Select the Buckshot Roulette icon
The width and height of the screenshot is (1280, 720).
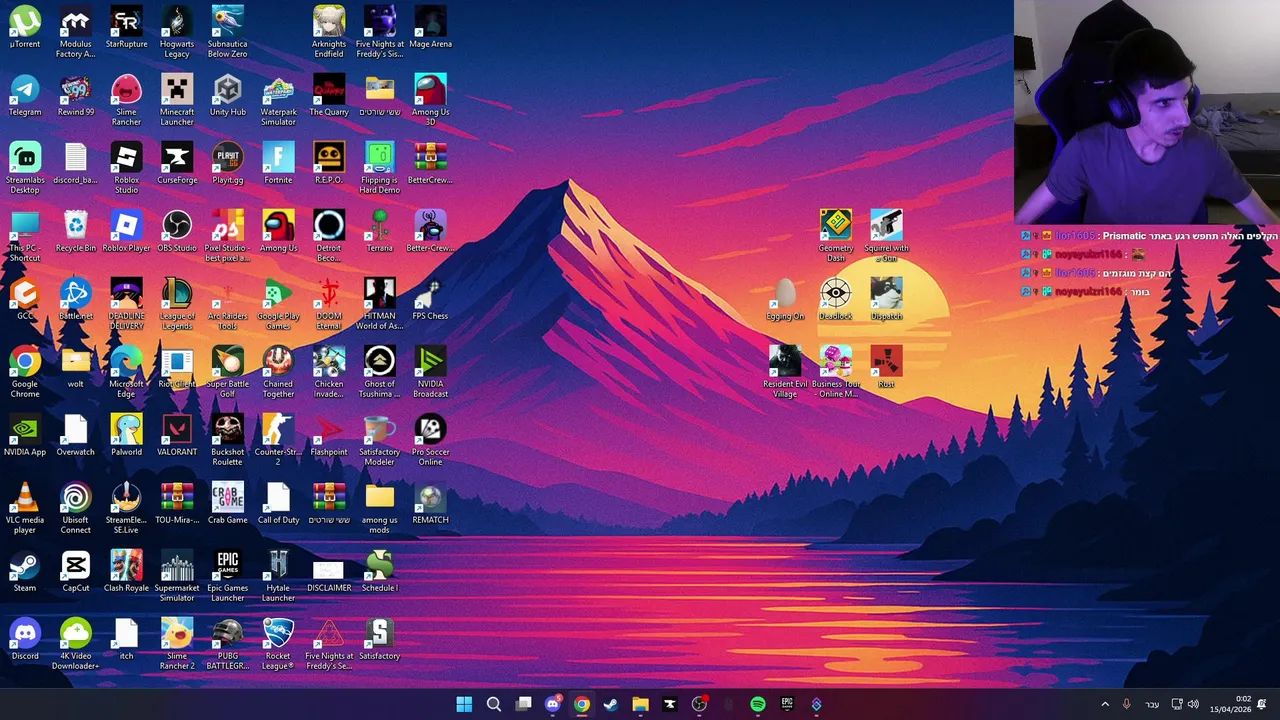(228, 441)
